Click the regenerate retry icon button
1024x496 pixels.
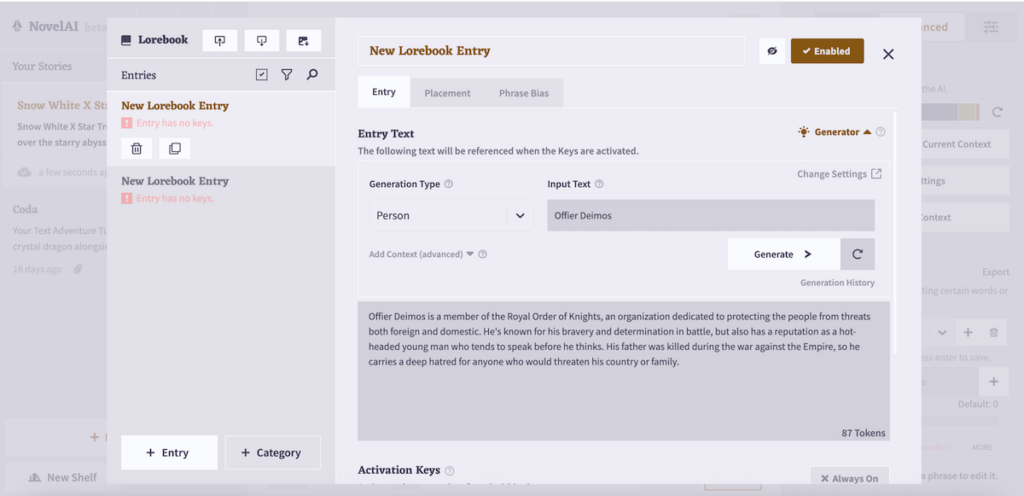point(857,255)
